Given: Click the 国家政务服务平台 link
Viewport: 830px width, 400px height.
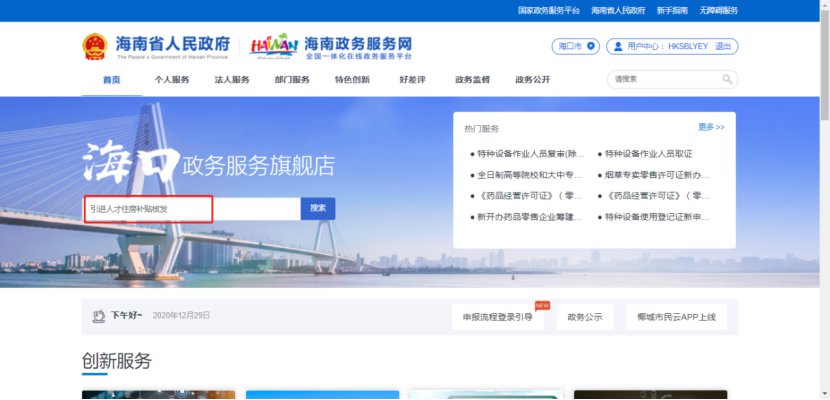Looking at the screenshot, I should click(x=548, y=11).
